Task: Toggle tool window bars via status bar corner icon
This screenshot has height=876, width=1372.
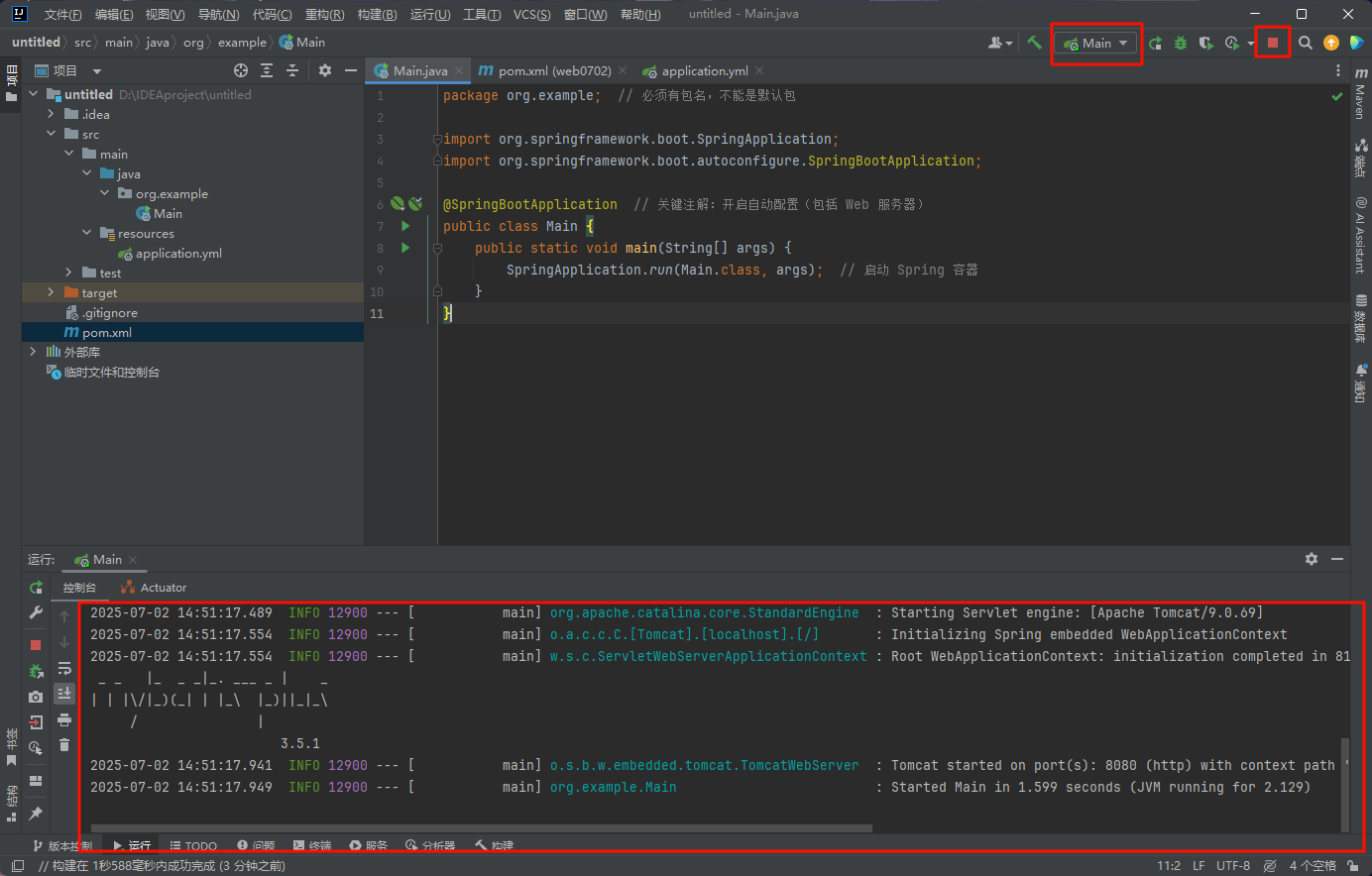Action: point(17,866)
